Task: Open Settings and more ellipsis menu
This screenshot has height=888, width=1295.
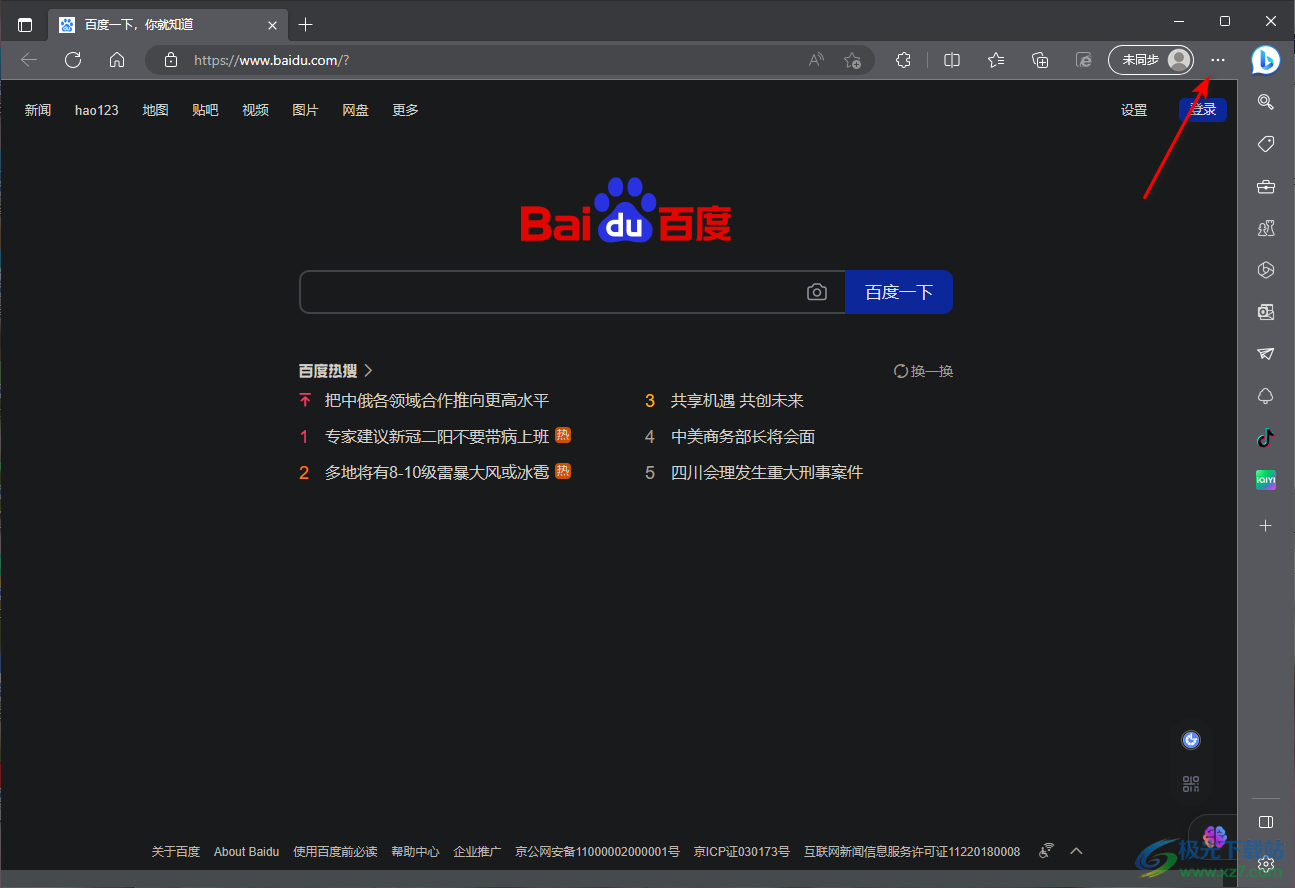Action: point(1217,60)
